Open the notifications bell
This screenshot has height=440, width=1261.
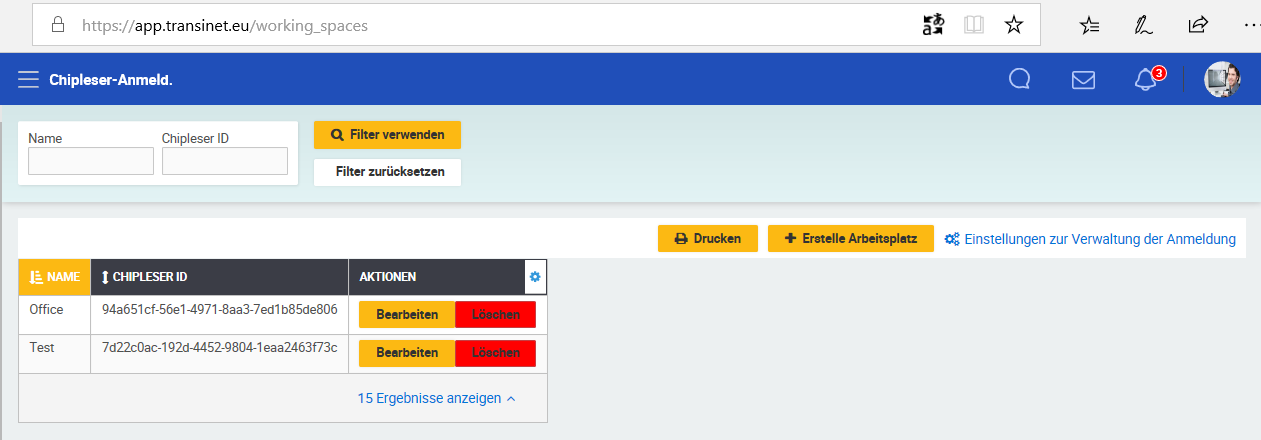[x=1146, y=80]
